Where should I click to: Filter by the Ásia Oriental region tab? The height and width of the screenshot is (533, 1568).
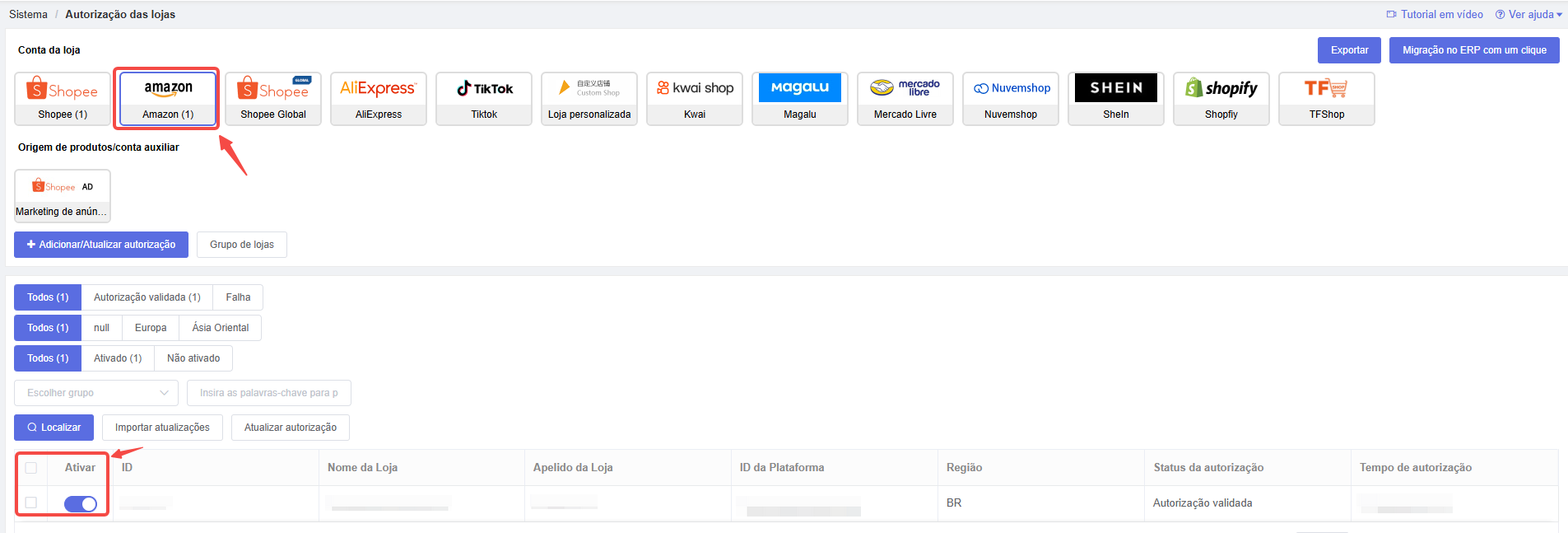(221, 328)
